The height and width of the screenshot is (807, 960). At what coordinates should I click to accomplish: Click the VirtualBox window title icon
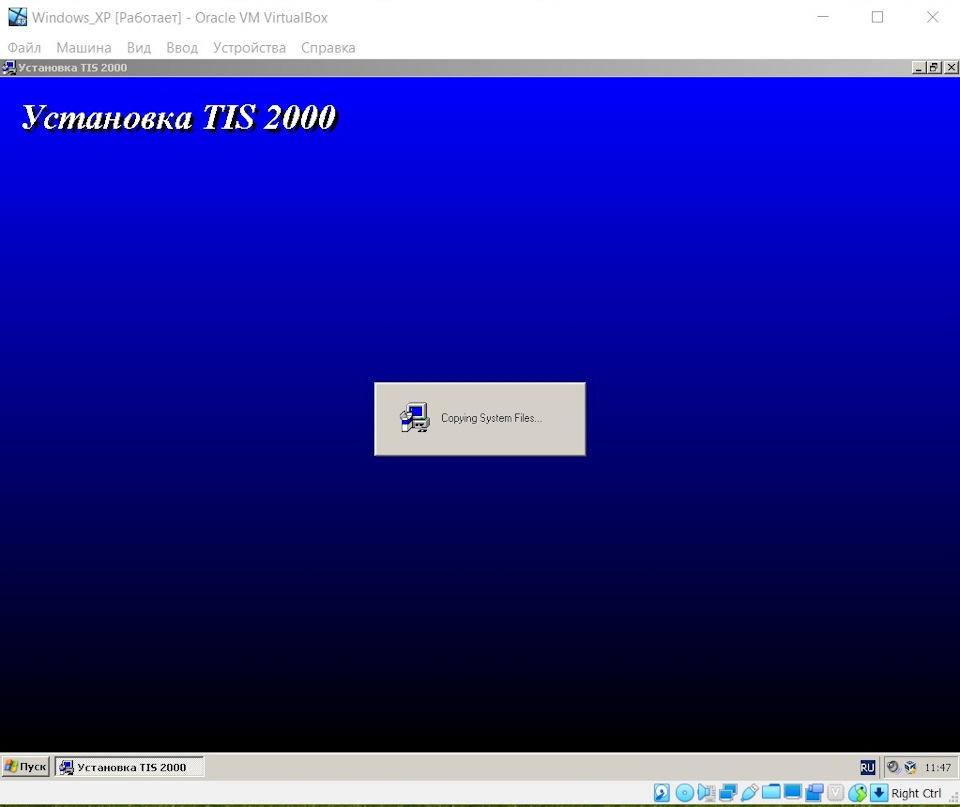tap(17, 17)
